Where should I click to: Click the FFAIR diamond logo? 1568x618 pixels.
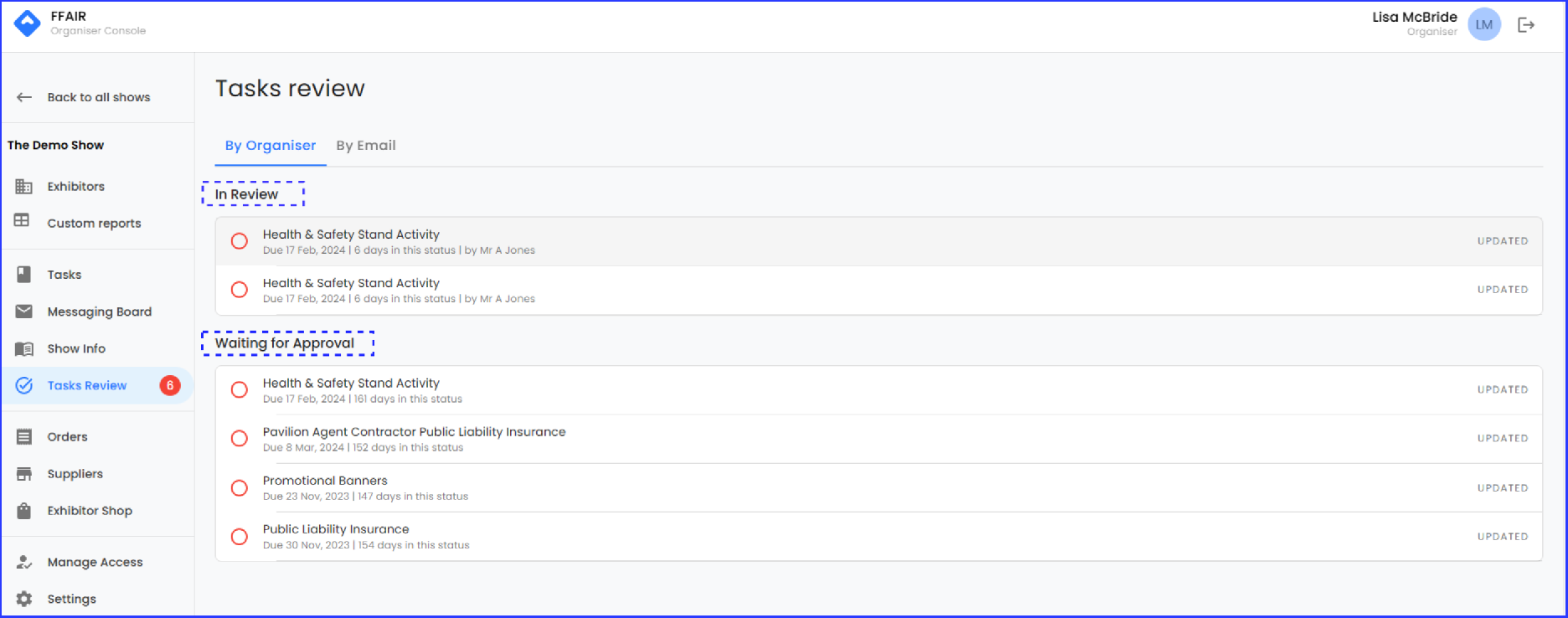(28, 23)
